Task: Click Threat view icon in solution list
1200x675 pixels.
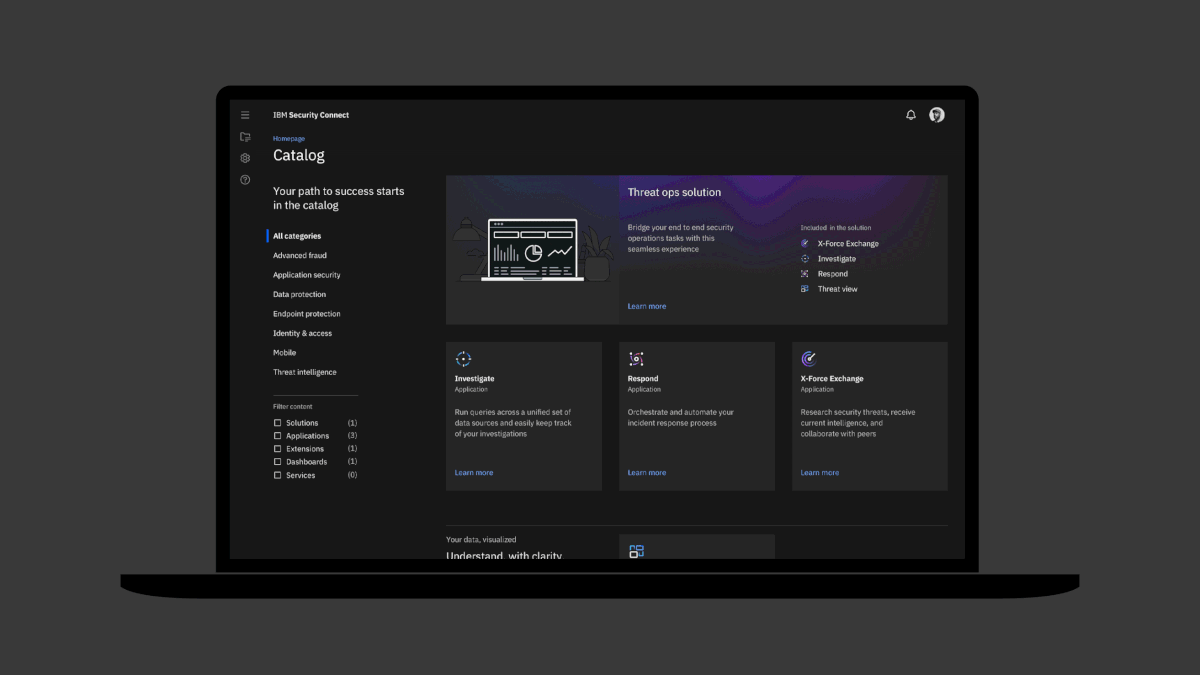Action: coord(805,289)
